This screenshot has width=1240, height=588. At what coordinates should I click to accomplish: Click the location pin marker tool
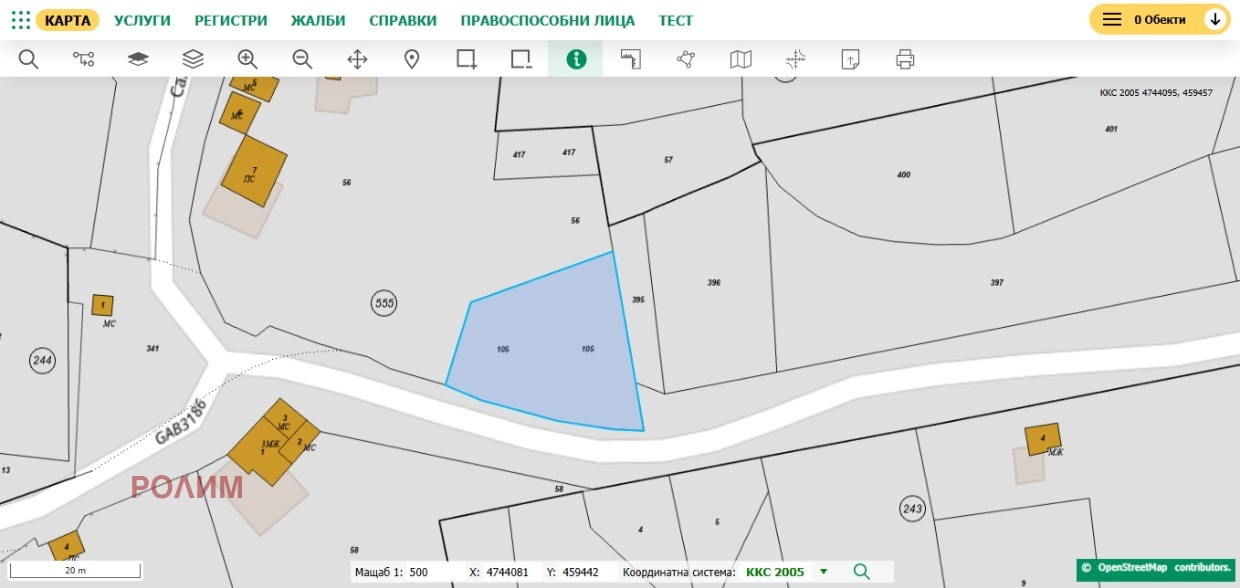coord(411,59)
